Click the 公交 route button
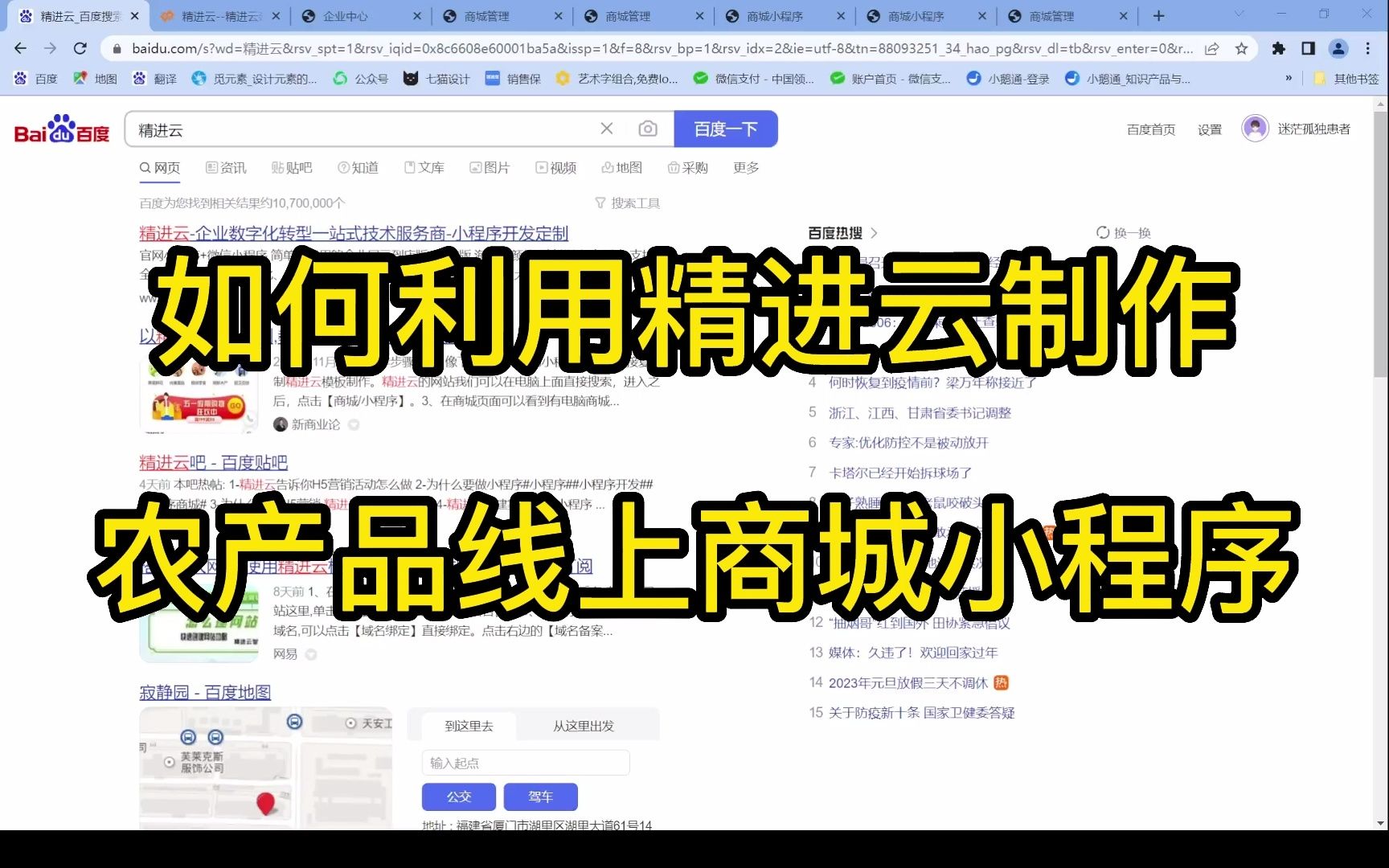 [x=459, y=796]
